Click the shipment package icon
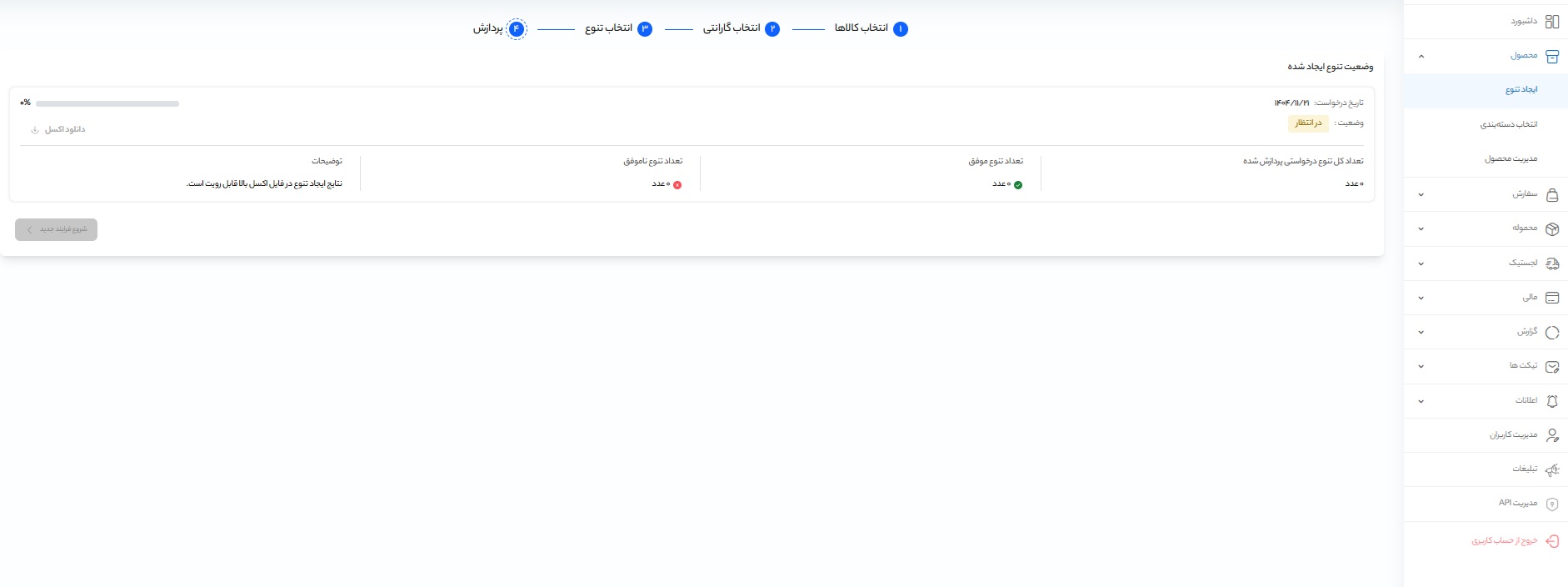1568x587 pixels. pos(1551,229)
